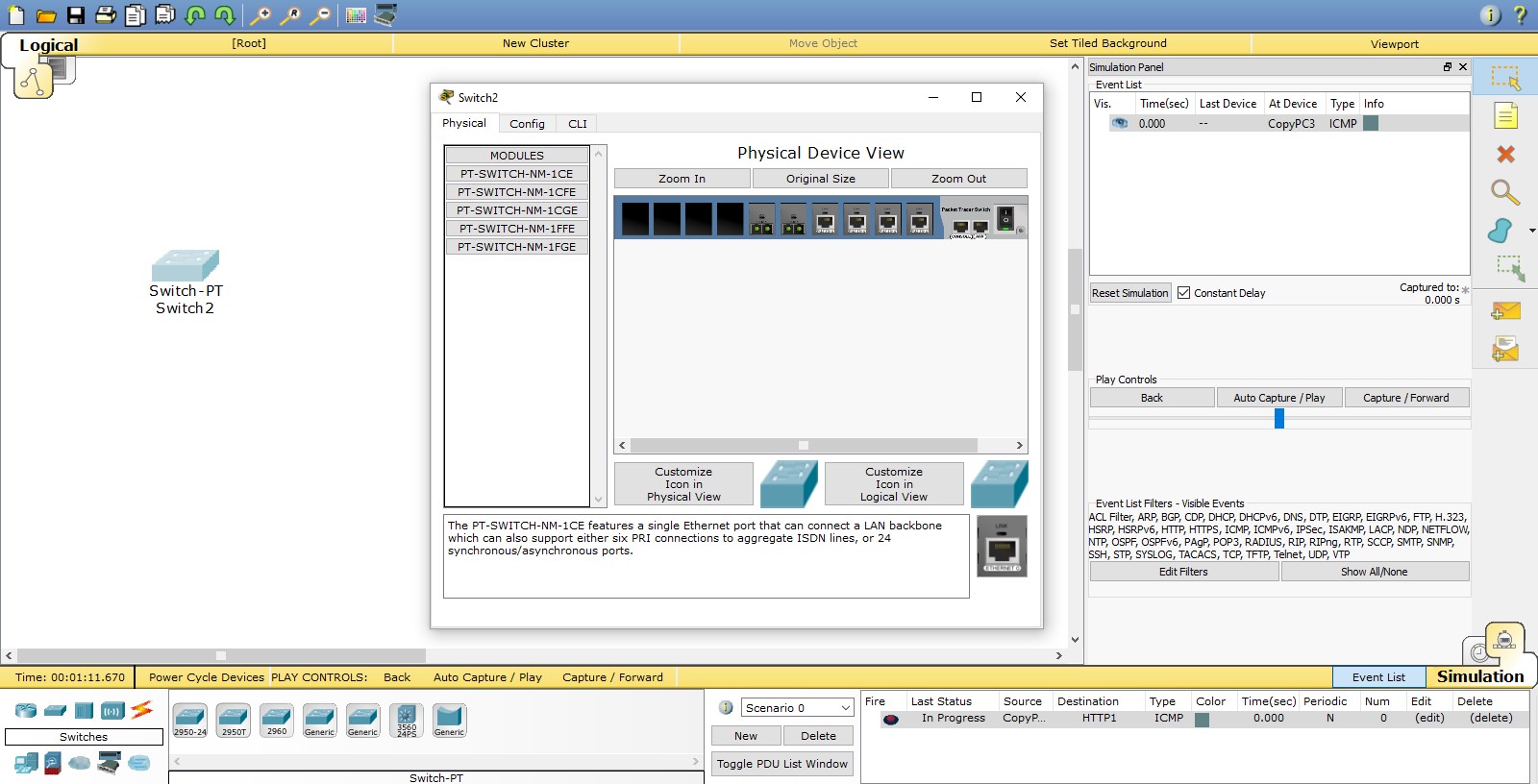Toggle the Constant Delay checkbox

point(1184,293)
